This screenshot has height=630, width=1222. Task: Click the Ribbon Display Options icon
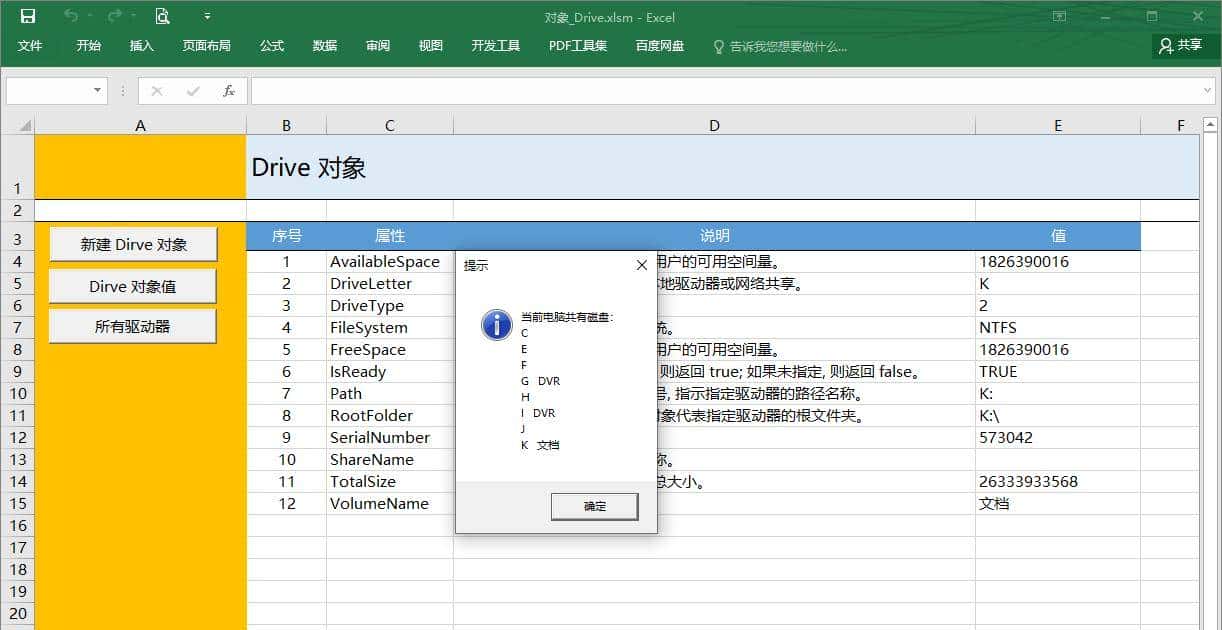1057,16
